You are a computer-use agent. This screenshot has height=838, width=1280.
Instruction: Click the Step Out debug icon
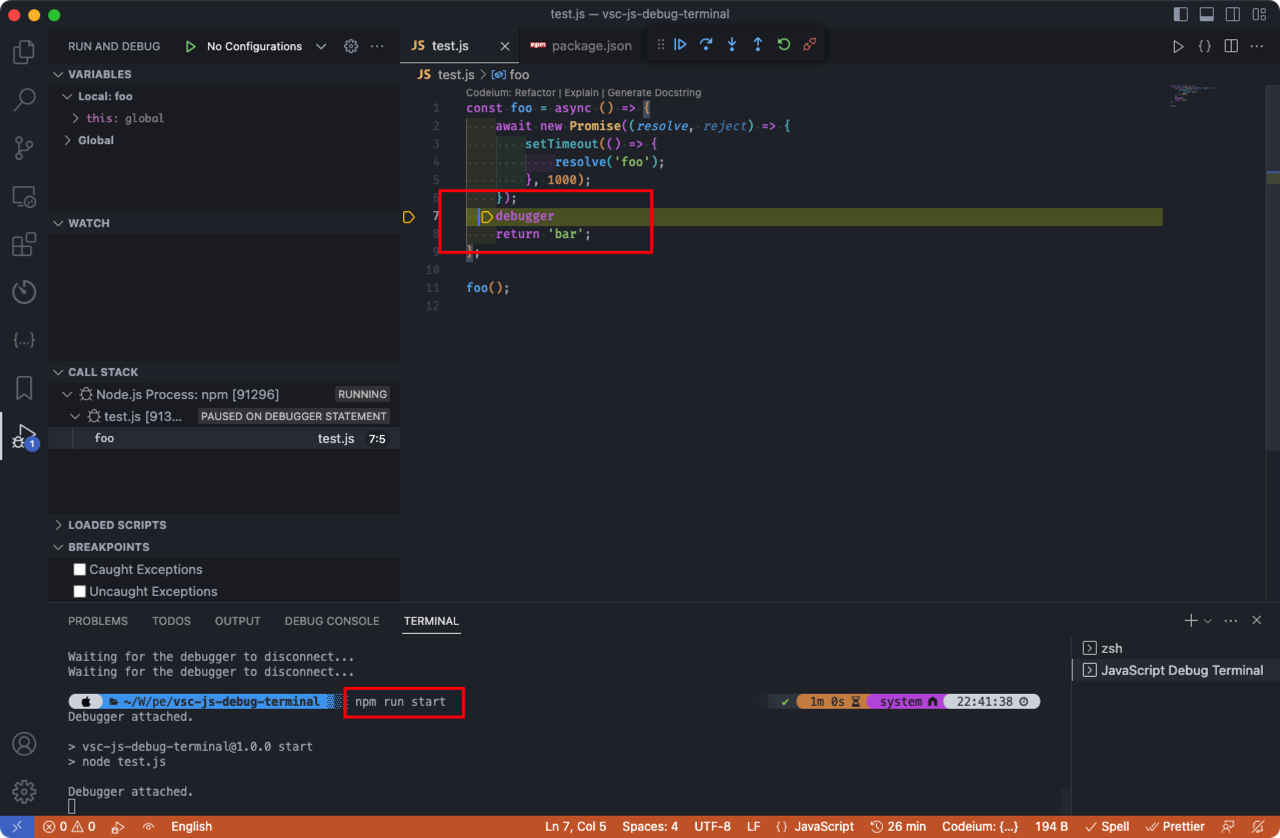pyautogui.click(x=758, y=45)
